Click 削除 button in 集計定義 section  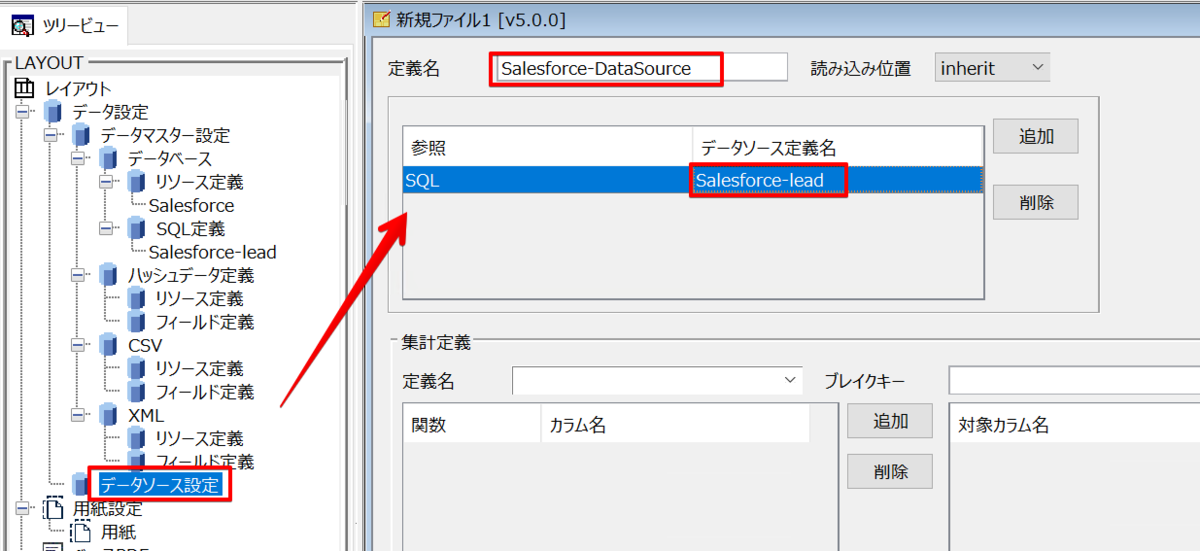pyautogui.click(x=890, y=471)
